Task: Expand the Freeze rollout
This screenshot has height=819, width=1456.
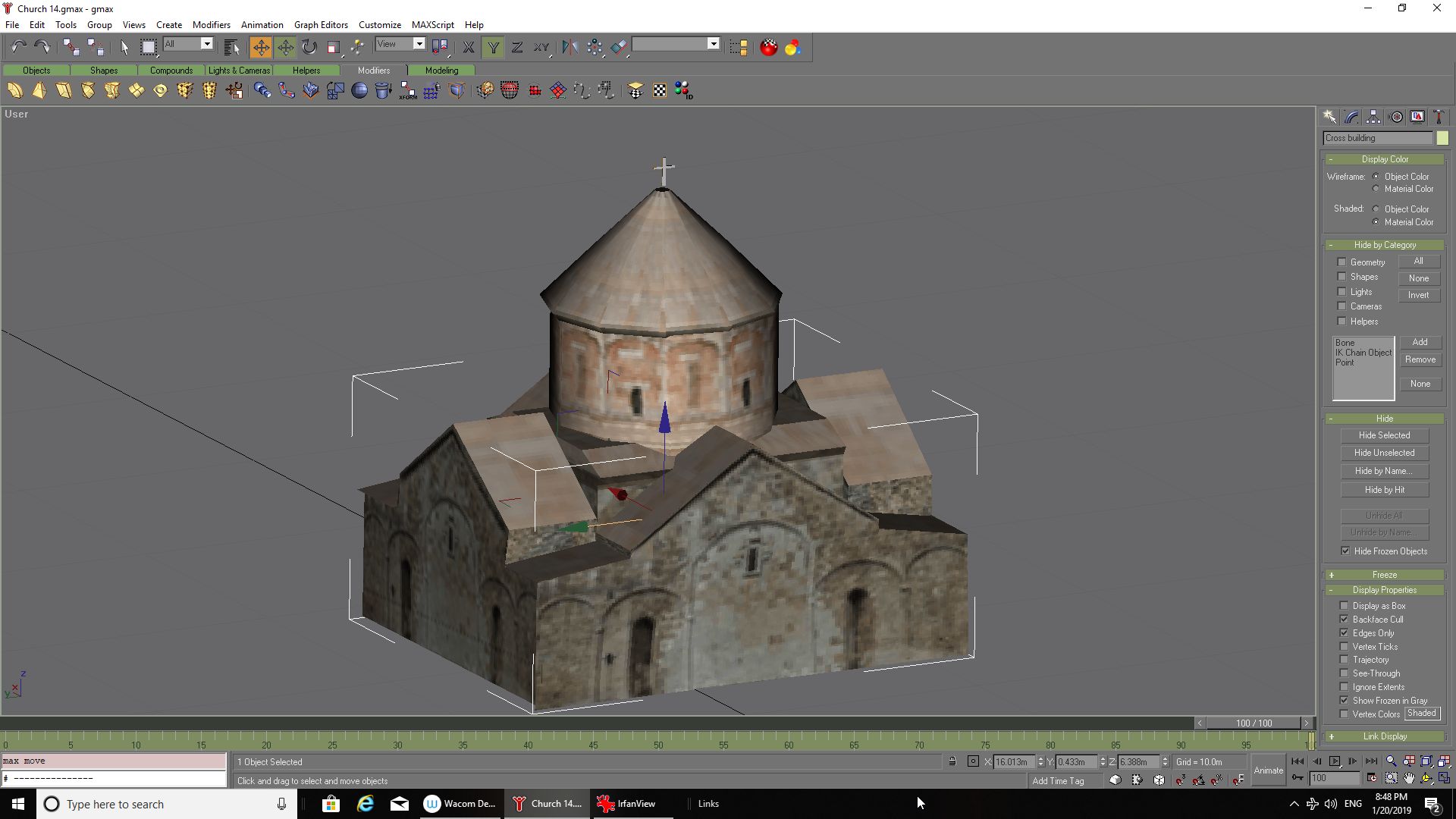Action: click(1384, 575)
